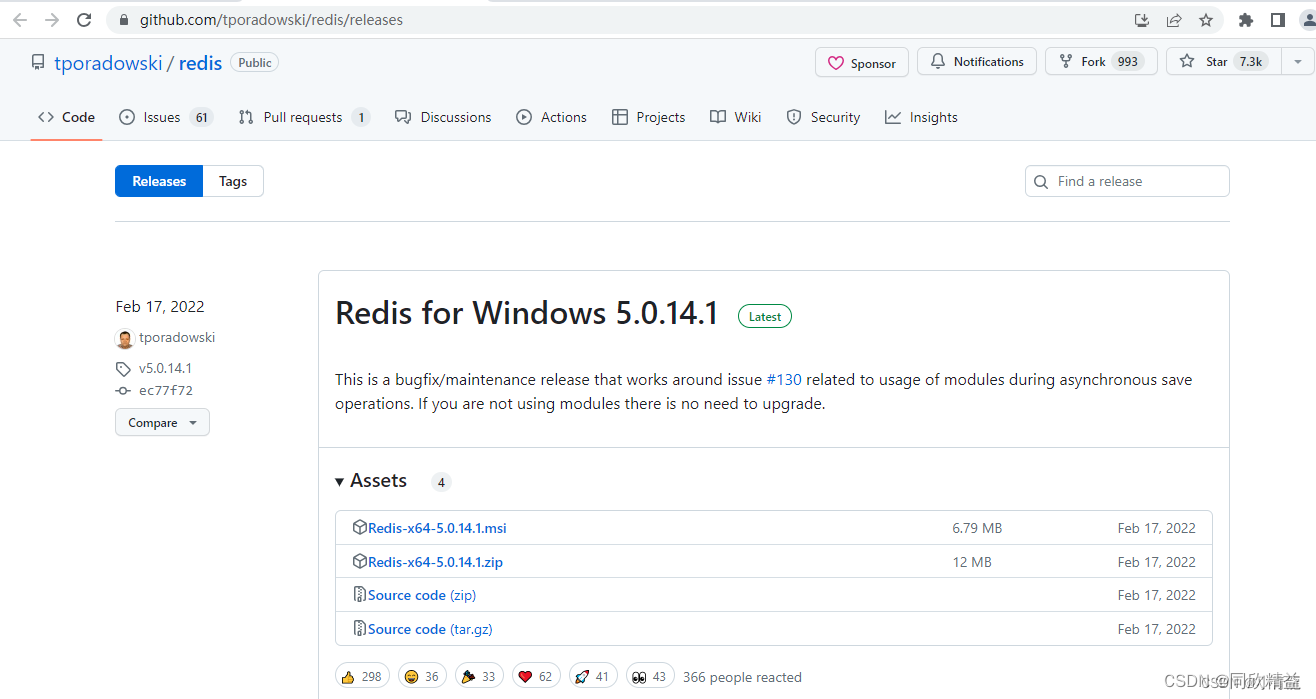Click the 366 people reacted text
Screen dimensions: 1316x699
point(742,677)
